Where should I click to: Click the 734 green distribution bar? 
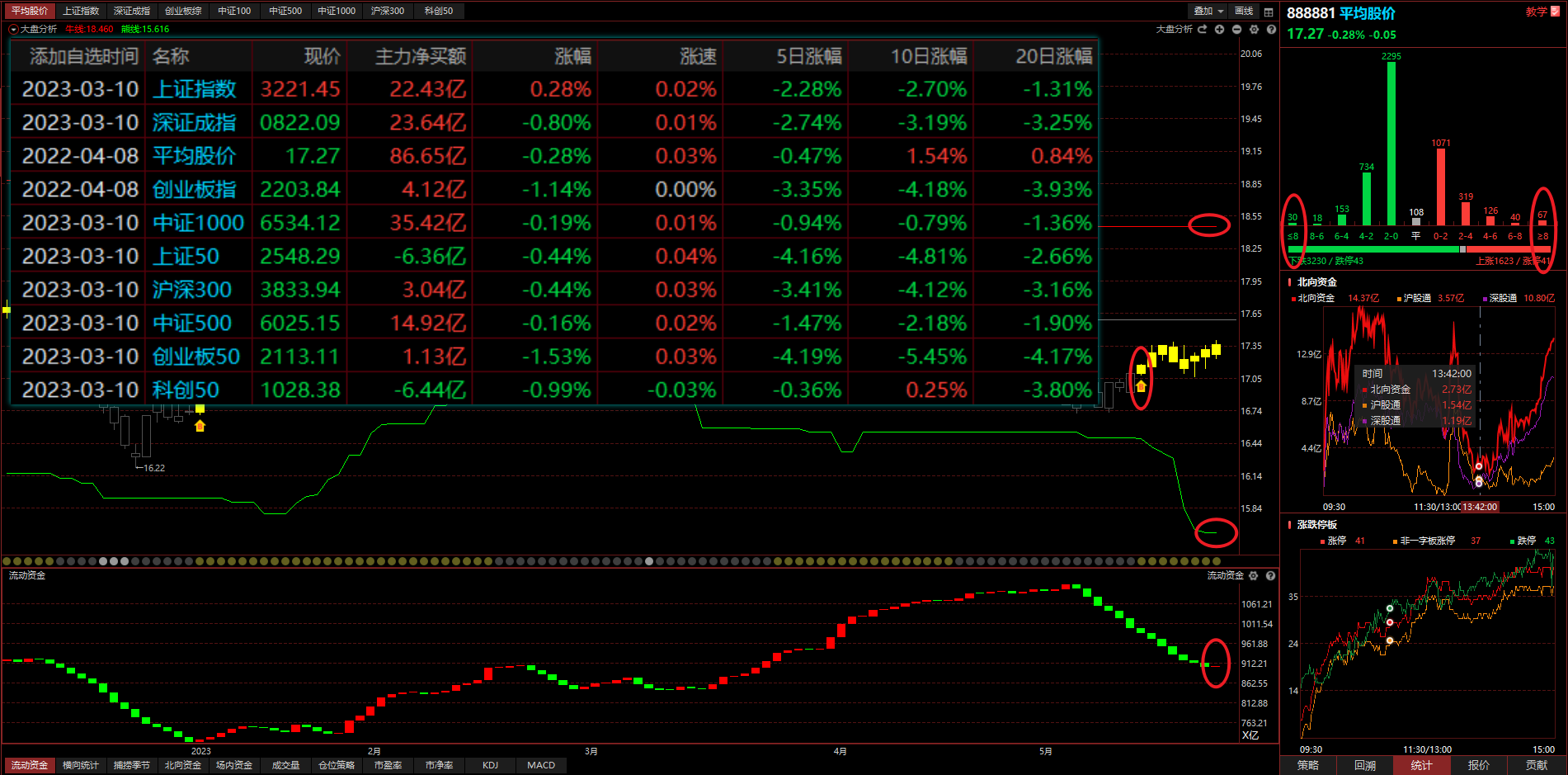(1367, 199)
